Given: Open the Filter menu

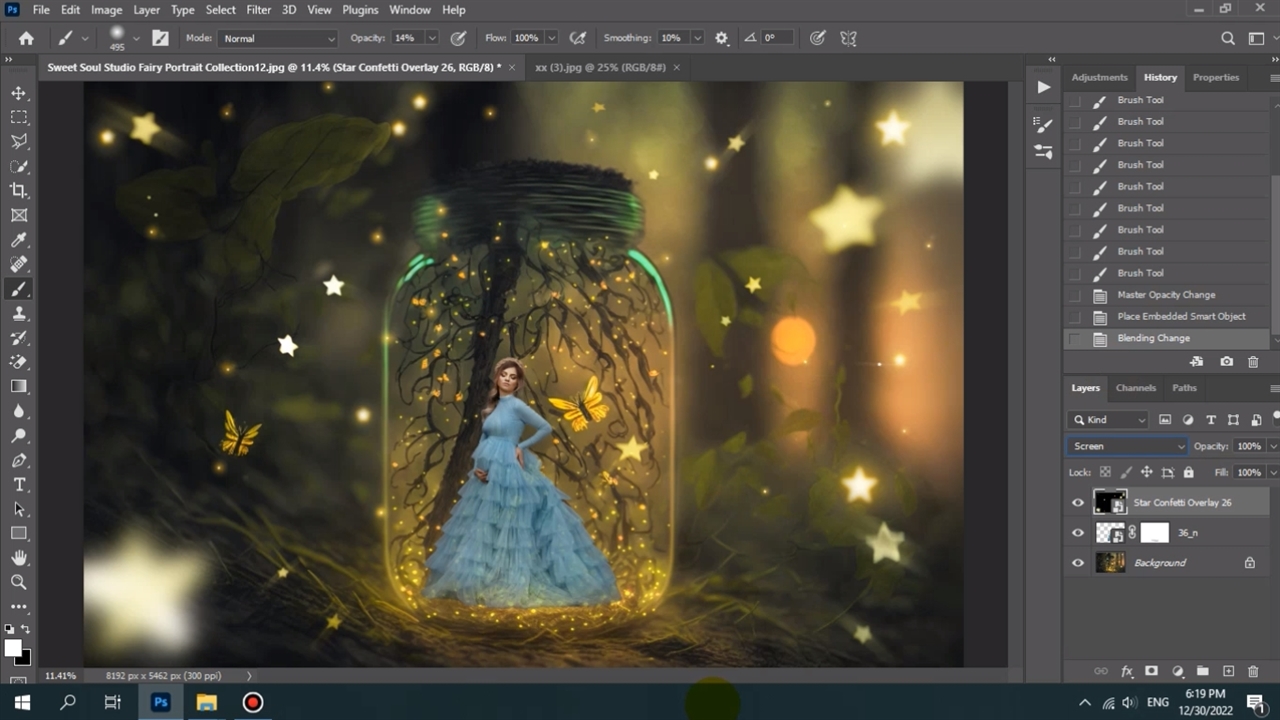Looking at the screenshot, I should click(x=258, y=10).
